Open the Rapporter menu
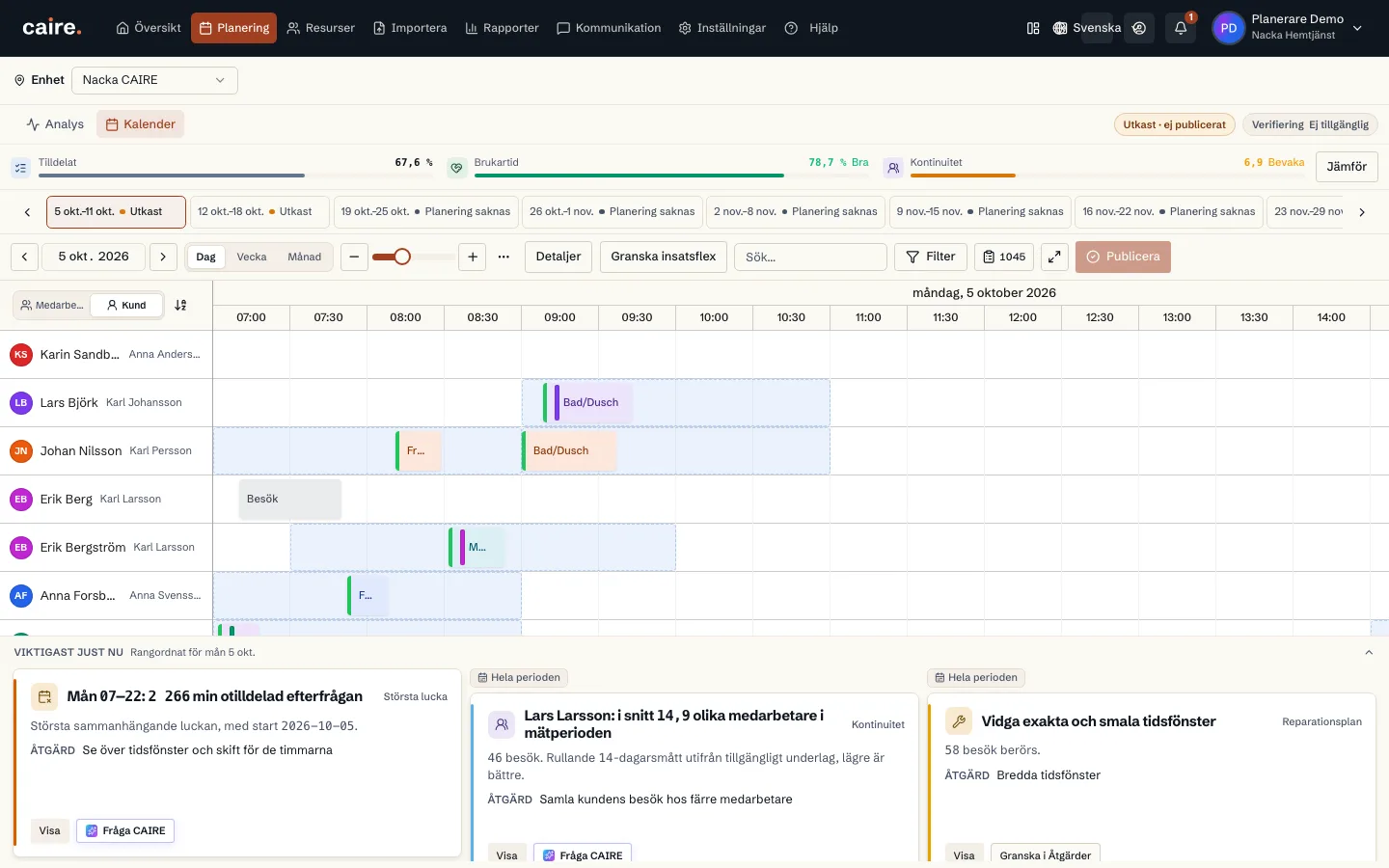The width and height of the screenshot is (1389, 868). point(502,28)
